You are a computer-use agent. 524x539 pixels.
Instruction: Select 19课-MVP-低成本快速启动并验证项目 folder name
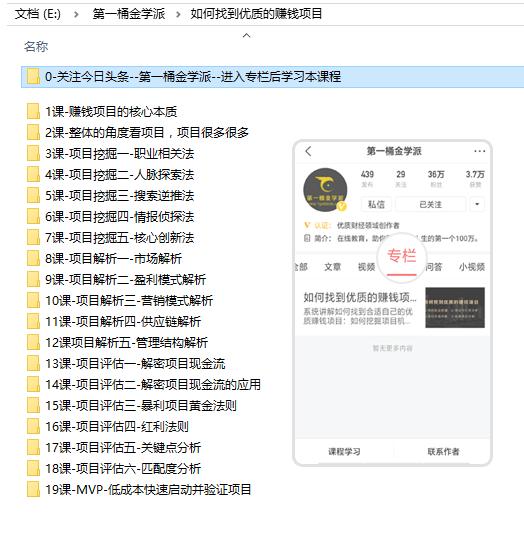[148, 490]
